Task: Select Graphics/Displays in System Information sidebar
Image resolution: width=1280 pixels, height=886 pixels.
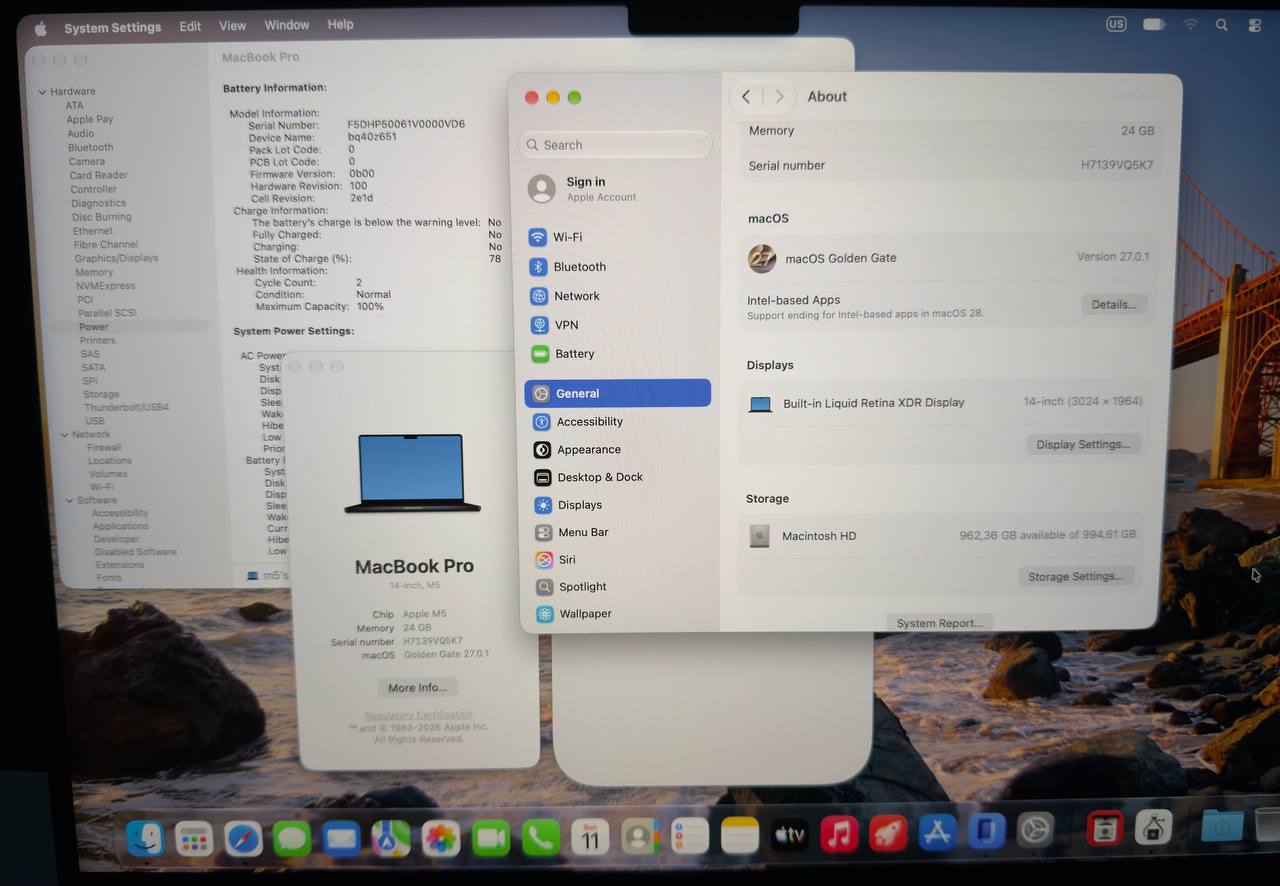Action: click(x=116, y=258)
